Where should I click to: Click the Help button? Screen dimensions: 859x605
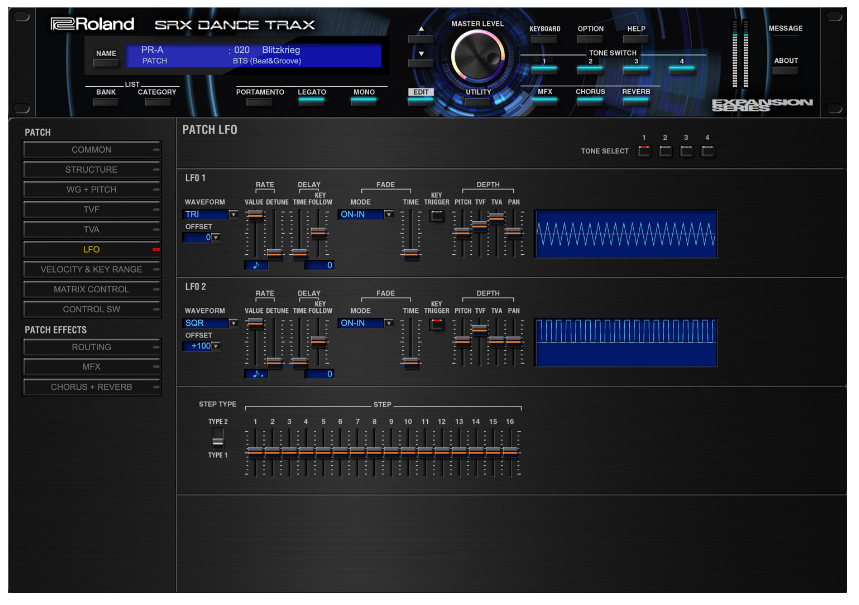click(x=636, y=39)
